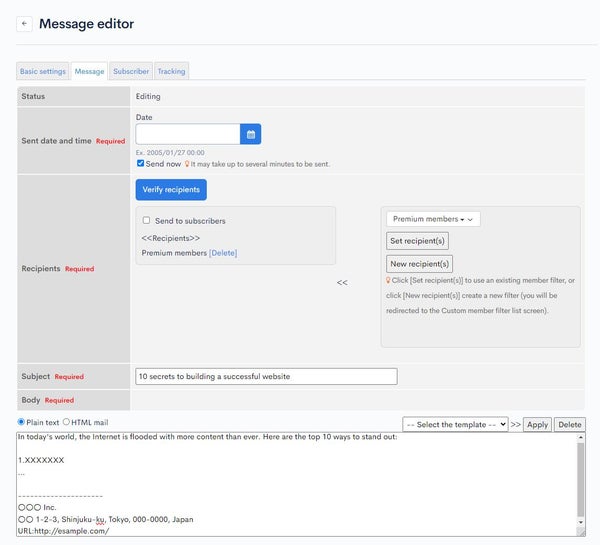The image size is (600, 545).
Task: Click the body scrollbar down arrow
Action: (581, 522)
